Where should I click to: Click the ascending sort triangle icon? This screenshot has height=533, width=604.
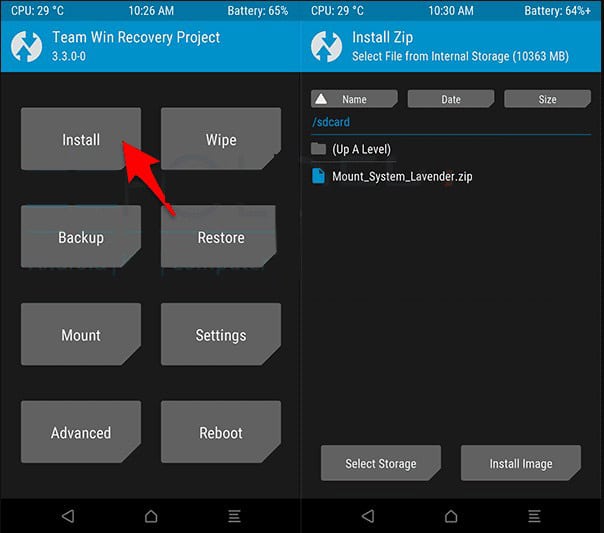point(321,99)
